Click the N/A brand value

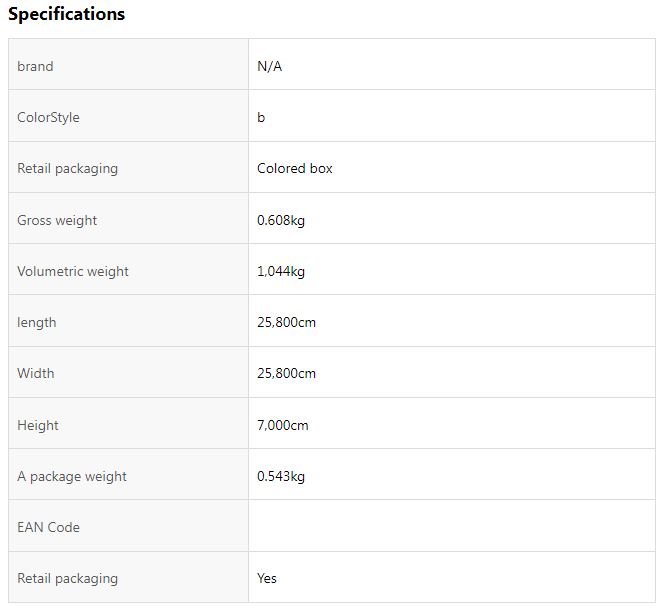click(x=269, y=66)
